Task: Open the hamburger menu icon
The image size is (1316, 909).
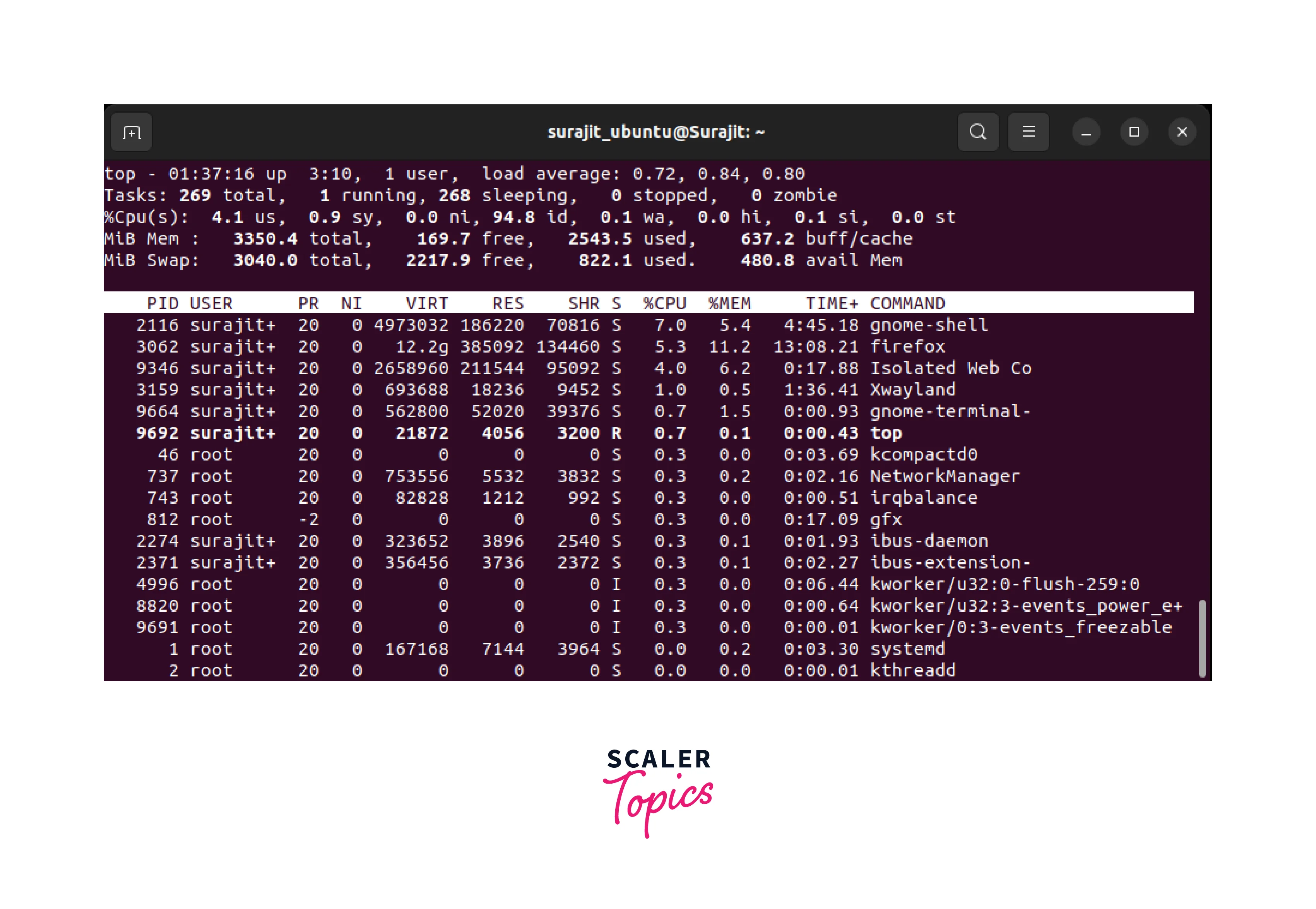Action: coord(1028,132)
